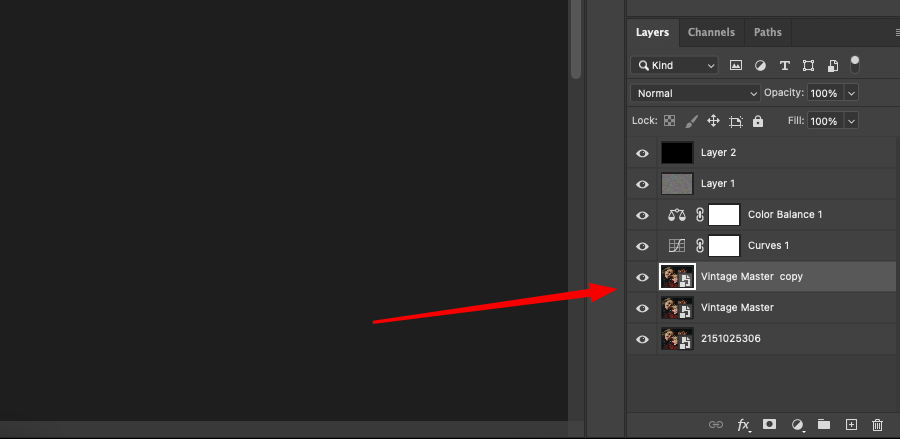Screen dimensions: 900x439
Task: Lock transparent pixels icon
Action: coord(669,121)
